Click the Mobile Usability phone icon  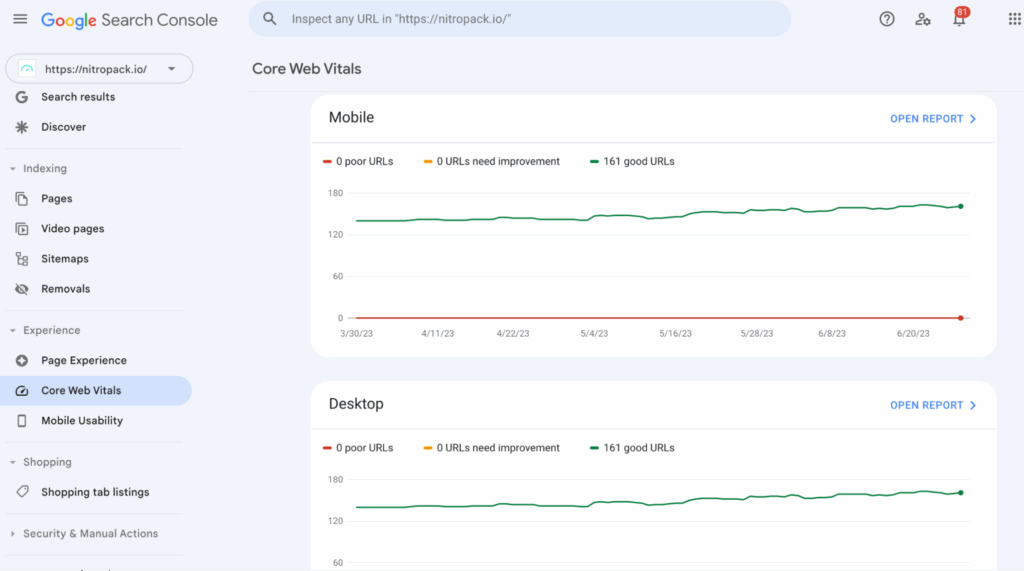pyautogui.click(x=22, y=421)
